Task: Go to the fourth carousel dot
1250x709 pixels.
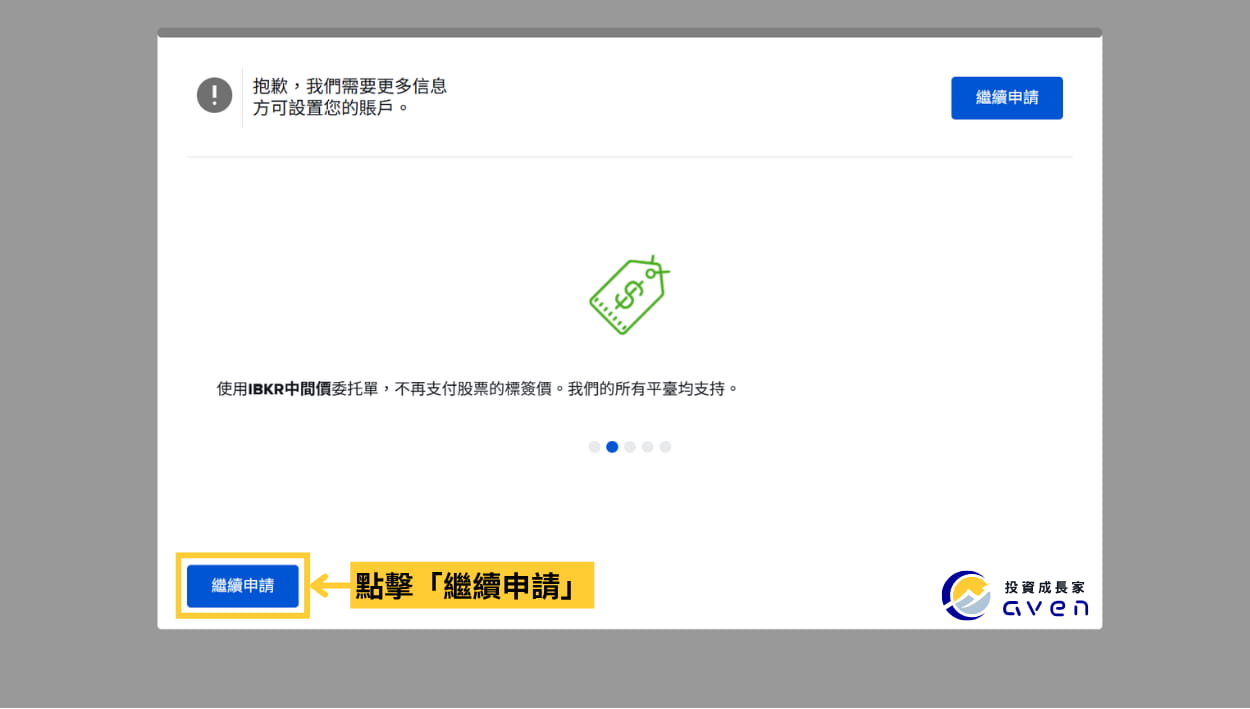Action: pyautogui.click(x=647, y=447)
